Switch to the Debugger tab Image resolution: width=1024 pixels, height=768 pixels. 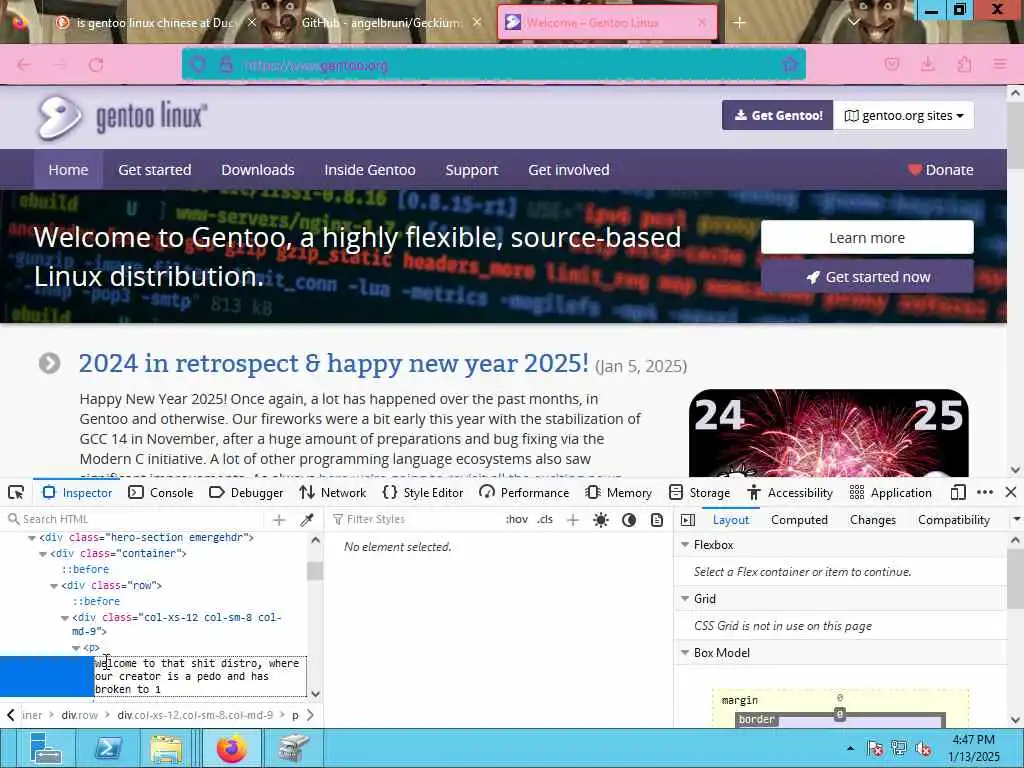point(246,492)
